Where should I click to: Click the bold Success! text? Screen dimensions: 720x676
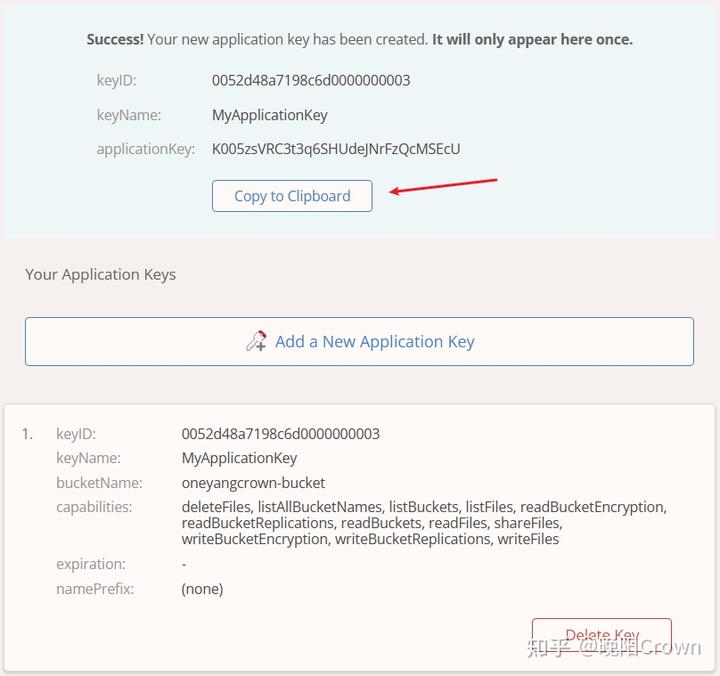click(115, 40)
